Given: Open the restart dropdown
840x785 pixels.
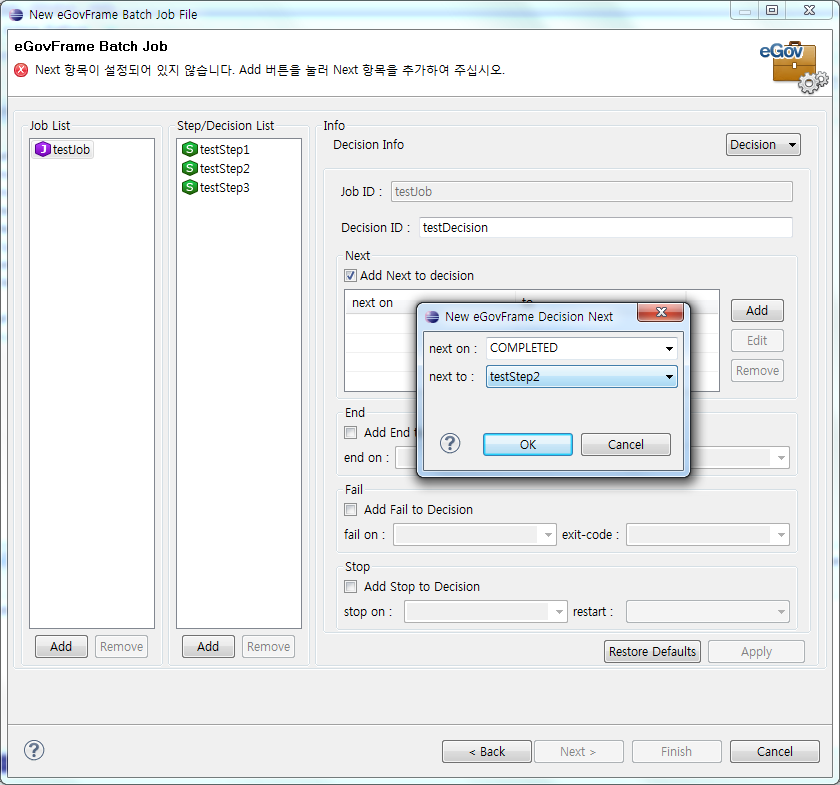Looking at the screenshot, I should point(708,611).
